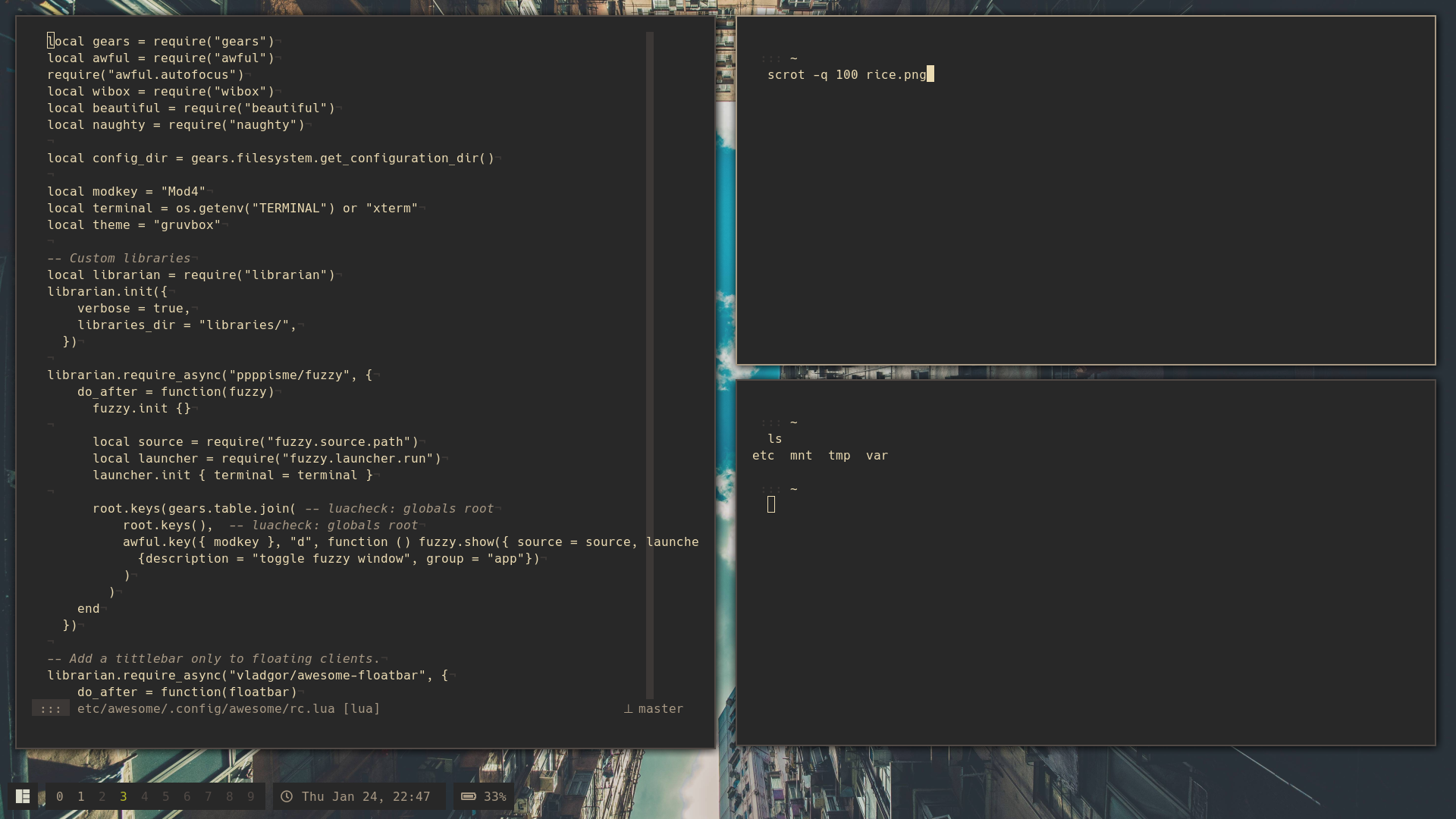1456x819 pixels.
Task: Place cursor on local gears = require line
Action: 161,41
